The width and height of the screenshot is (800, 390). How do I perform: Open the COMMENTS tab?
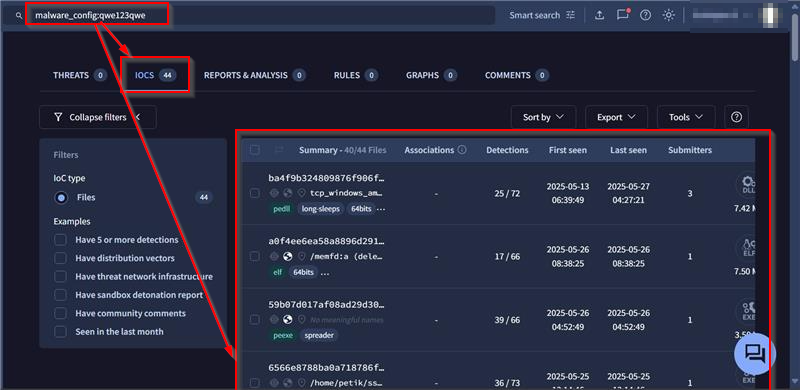[x=516, y=75]
